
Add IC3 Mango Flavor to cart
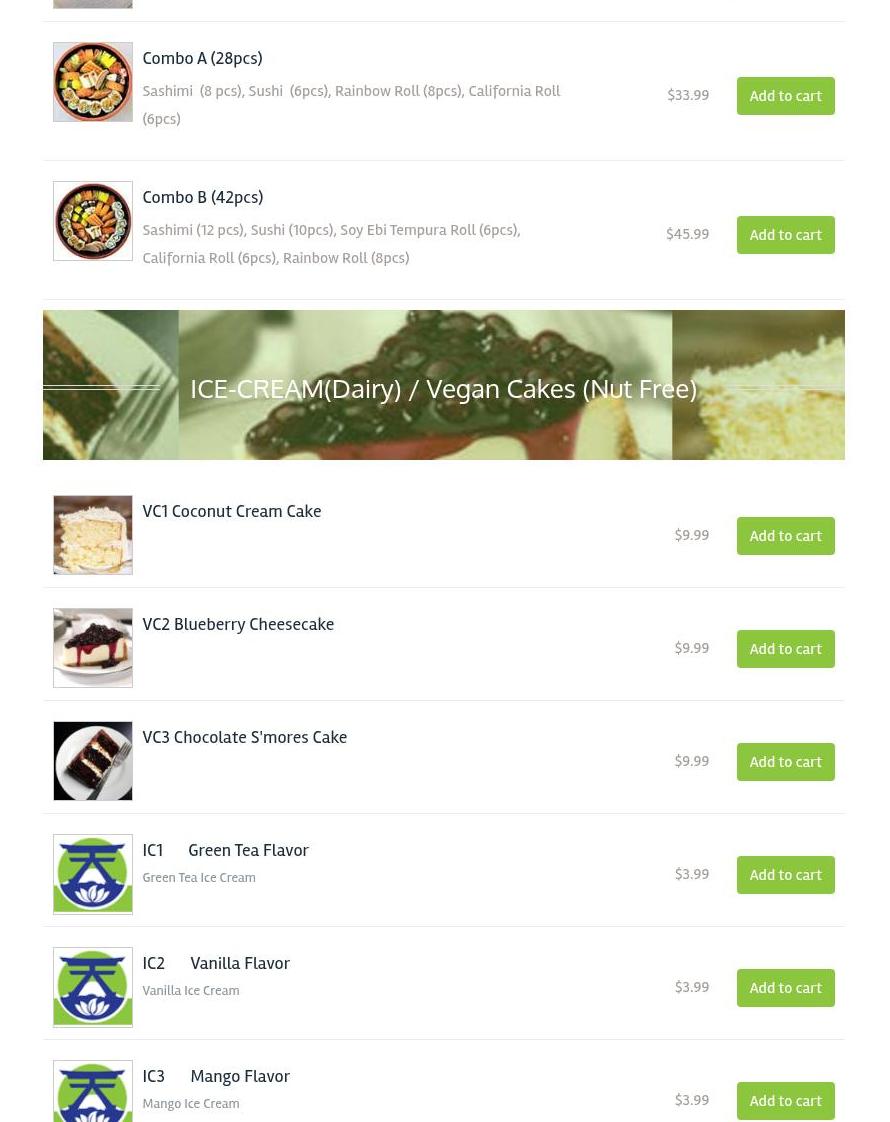(x=786, y=1101)
